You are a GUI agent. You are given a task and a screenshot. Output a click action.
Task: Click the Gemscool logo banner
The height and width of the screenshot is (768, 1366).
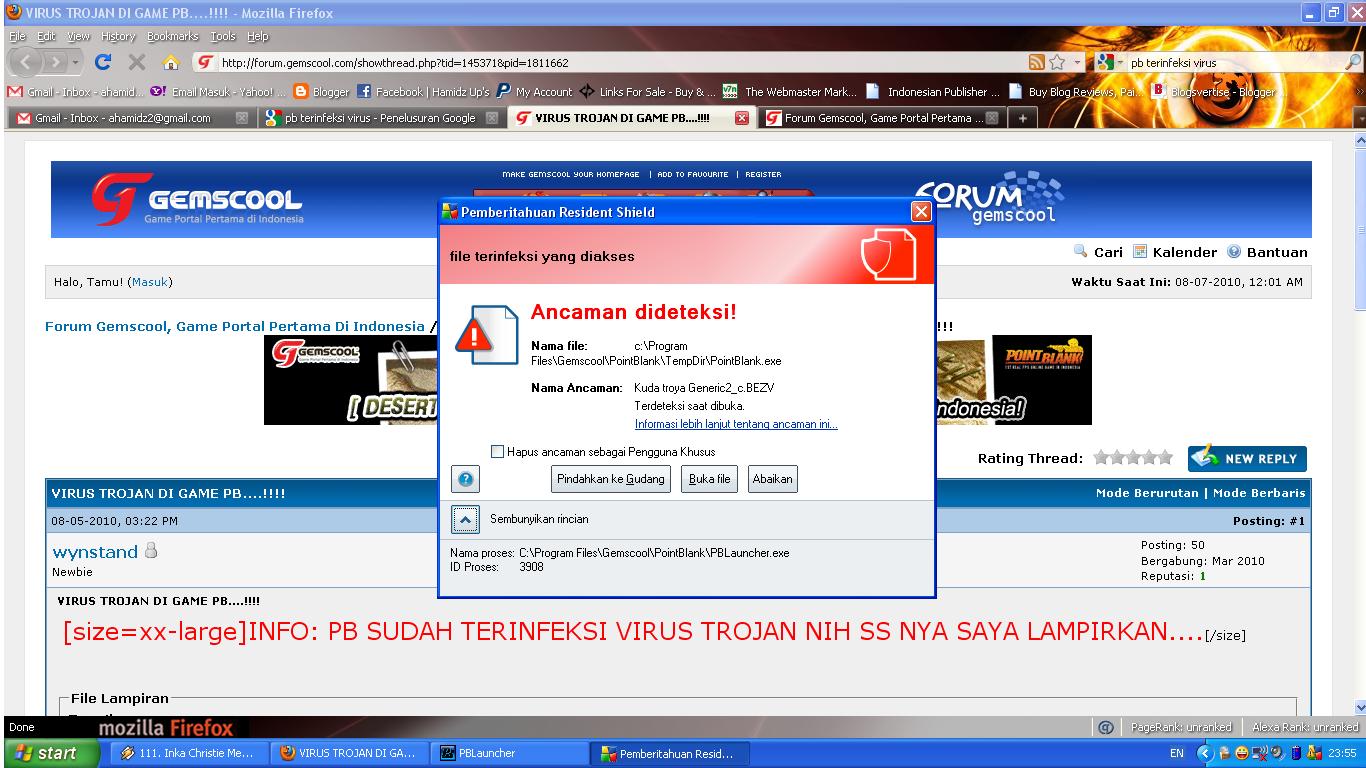click(198, 199)
